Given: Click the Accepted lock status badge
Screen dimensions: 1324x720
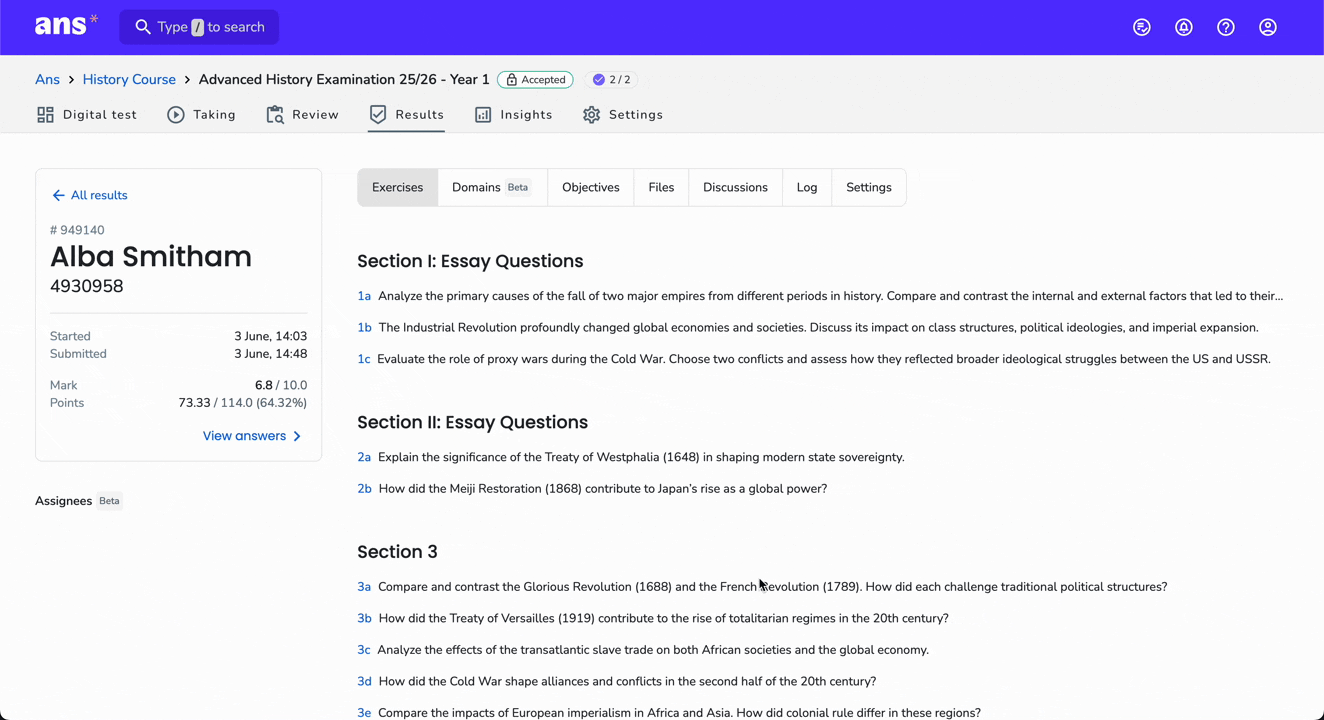Looking at the screenshot, I should click(x=535, y=80).
